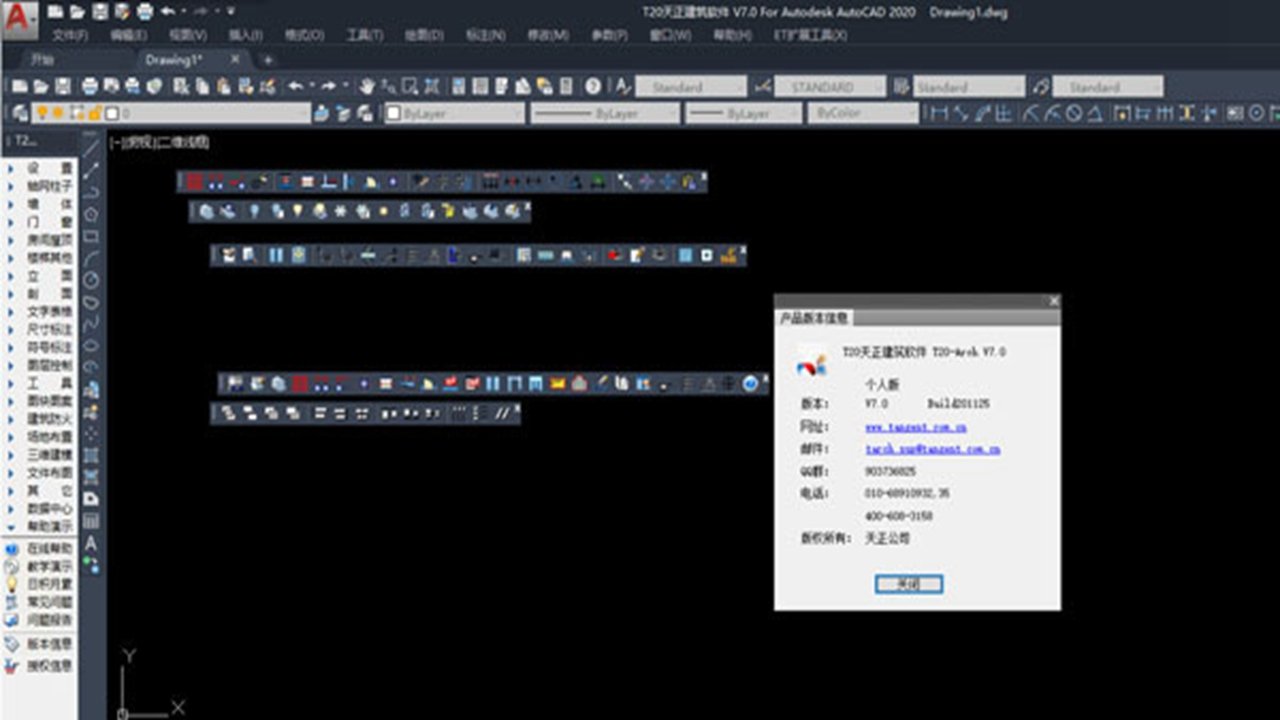Click the Dimension Style icon before STANDARD
Image resolution: width=1280 pixels, height=720 pixels.
[x=763, y=86]
